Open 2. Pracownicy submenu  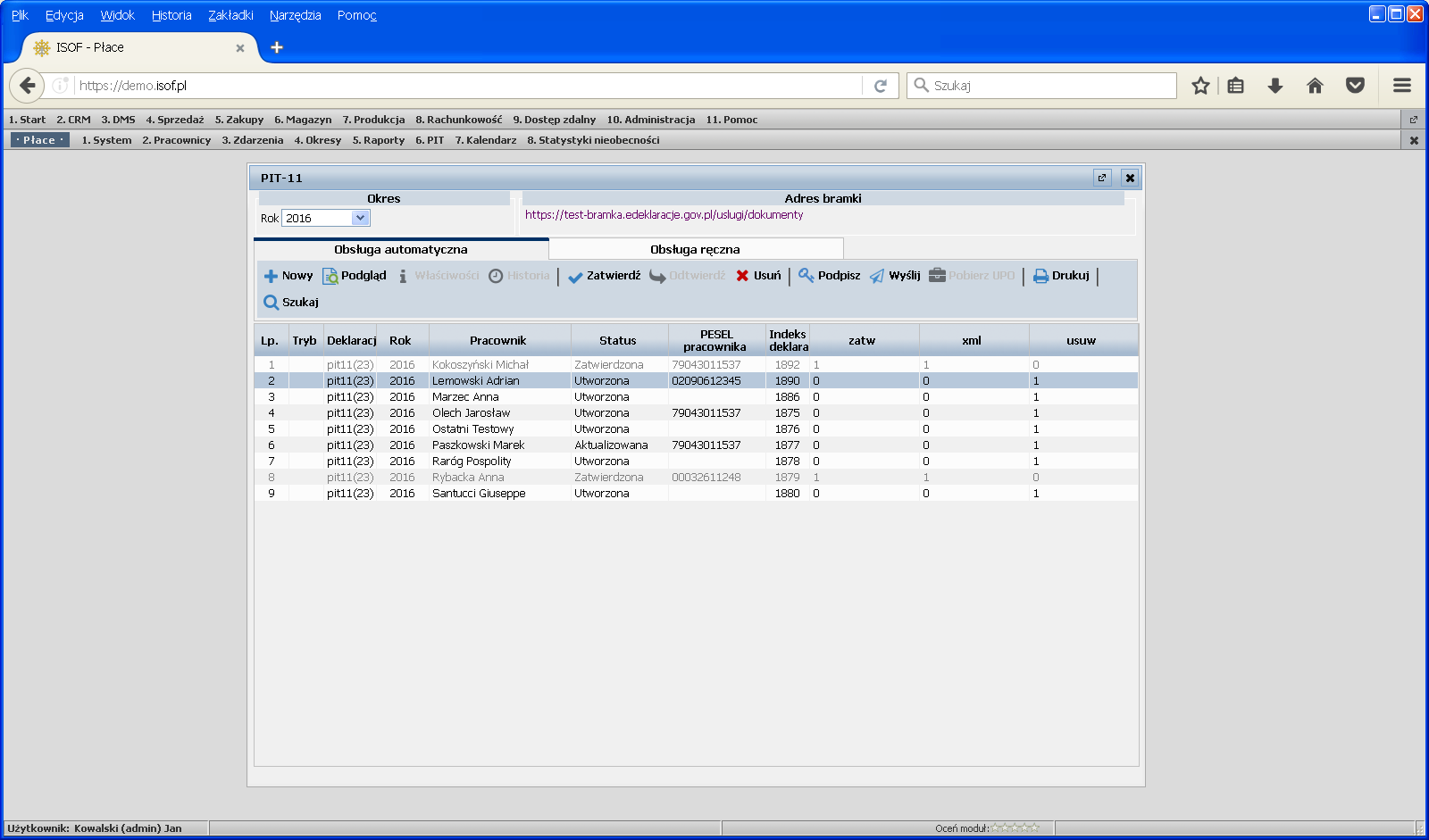point(177,140)
